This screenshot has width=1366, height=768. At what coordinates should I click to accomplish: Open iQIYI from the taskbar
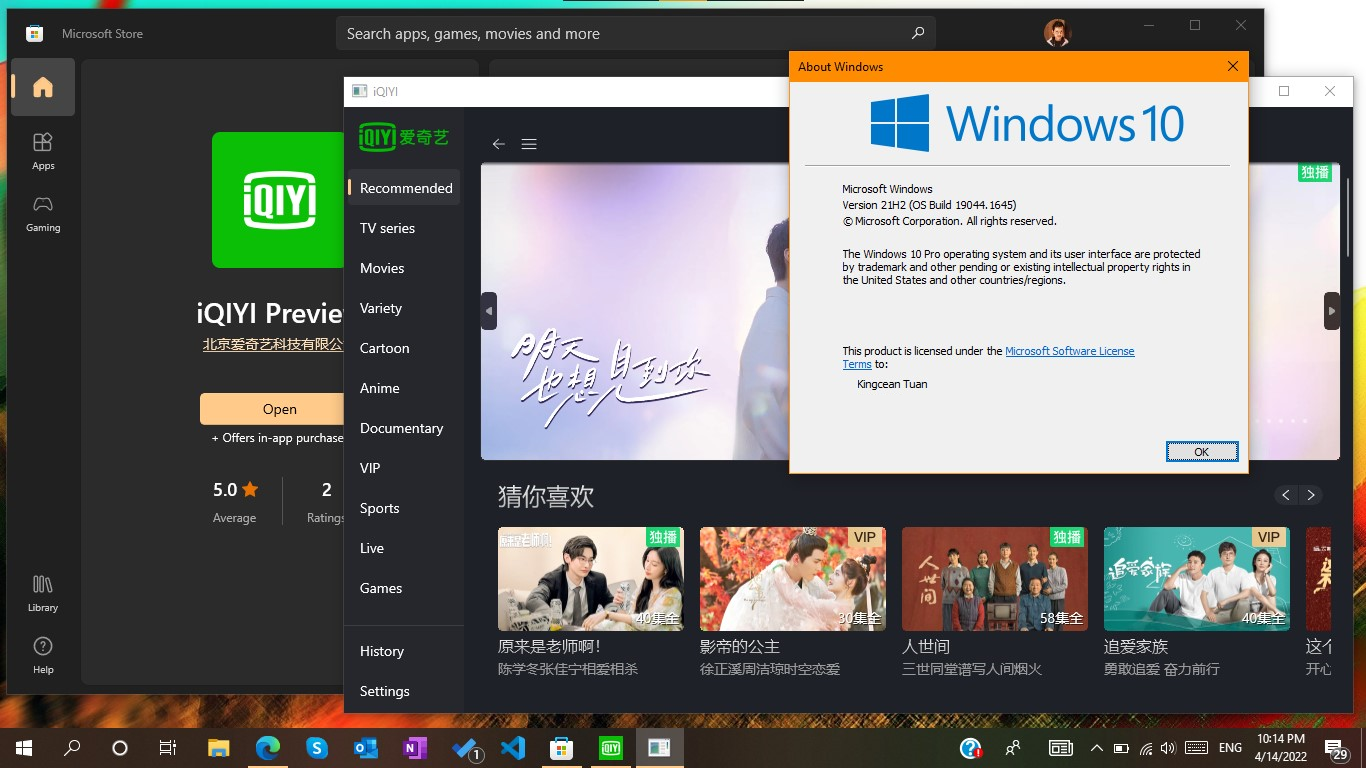coord(610,747)
